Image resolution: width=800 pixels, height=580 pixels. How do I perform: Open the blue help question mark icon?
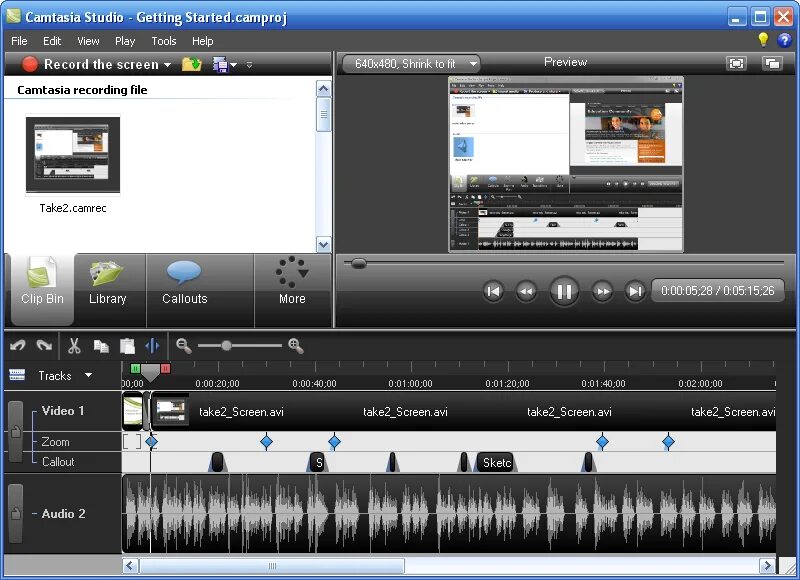(x=784, y=40)
